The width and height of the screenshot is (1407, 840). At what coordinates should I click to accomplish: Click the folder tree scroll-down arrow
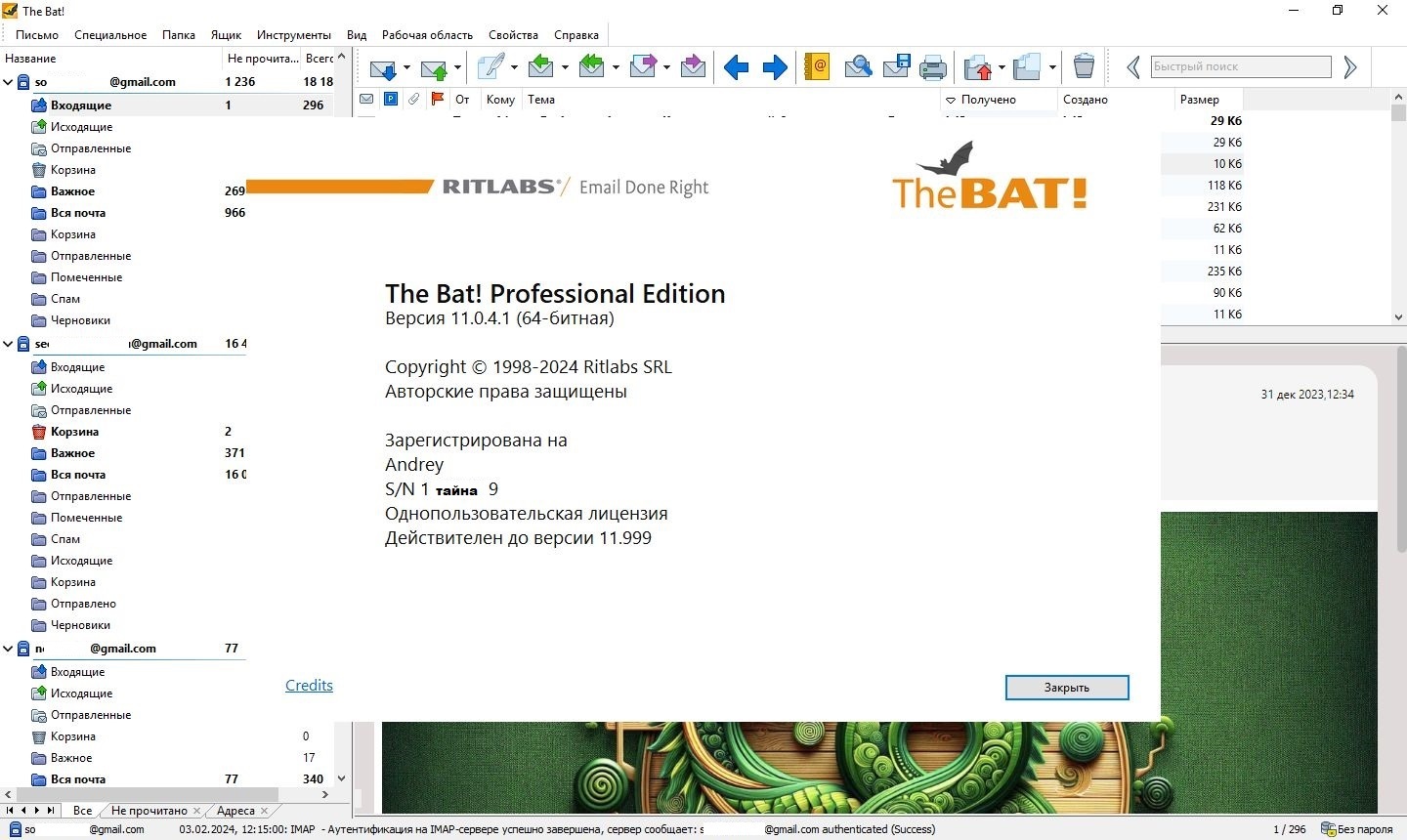341,778
